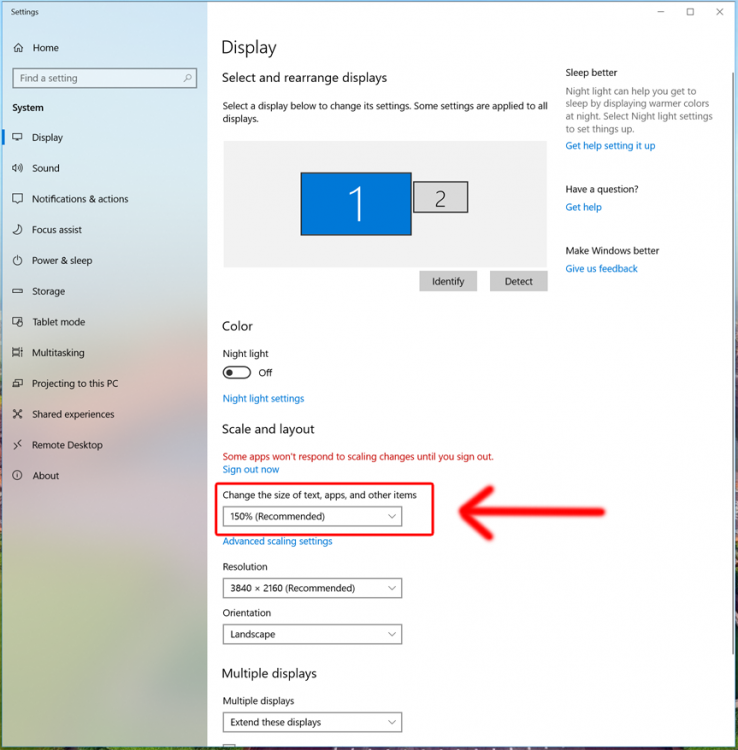Screen dimensions: 738x750
Task: Select display 2 in arrangement preview
Action: tap(441, 197)
